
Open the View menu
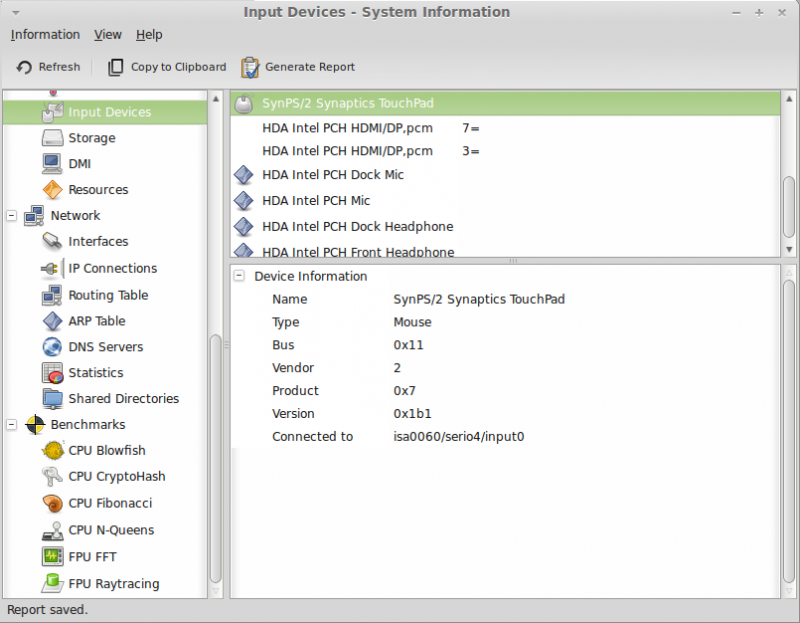(108, 34)
